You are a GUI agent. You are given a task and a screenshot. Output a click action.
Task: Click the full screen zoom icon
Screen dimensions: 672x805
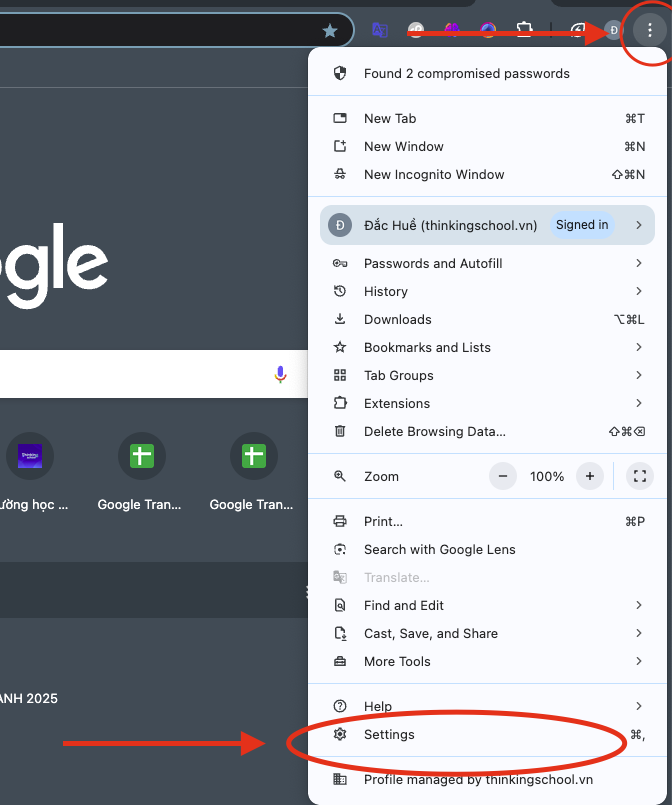pos(640,476)
